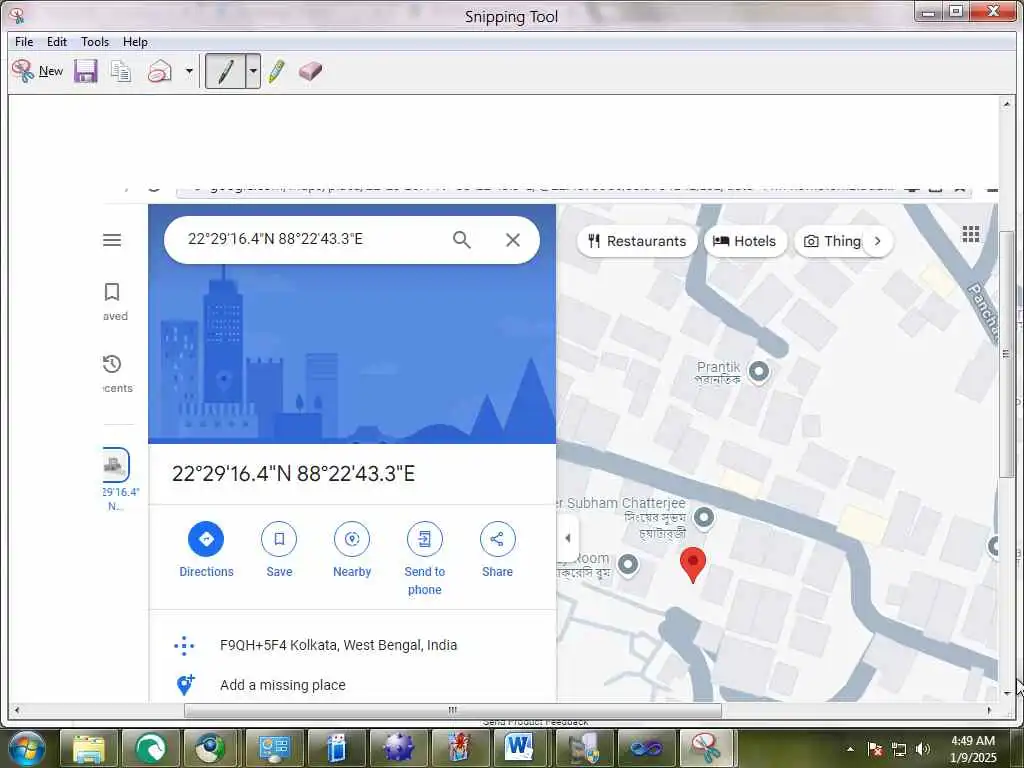
Task: Save the snip with floppy icon
Action: click(86, 71)
